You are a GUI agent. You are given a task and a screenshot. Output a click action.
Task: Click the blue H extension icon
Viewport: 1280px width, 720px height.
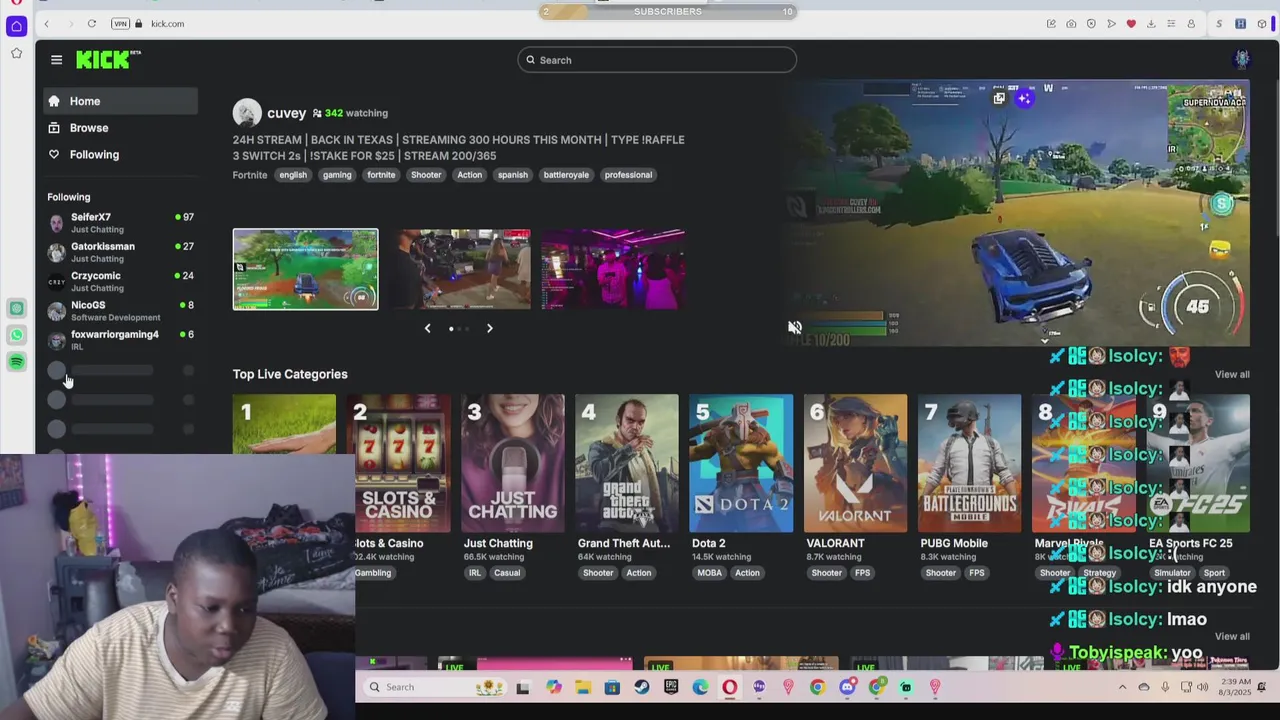[1240, 24]
